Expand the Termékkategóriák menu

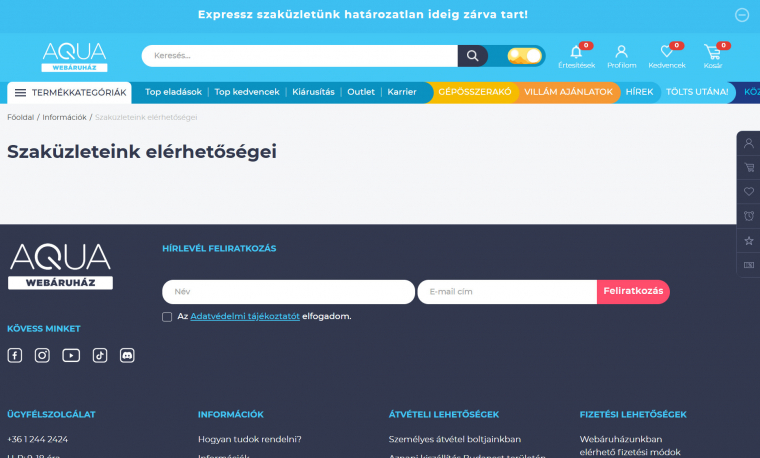69,93
